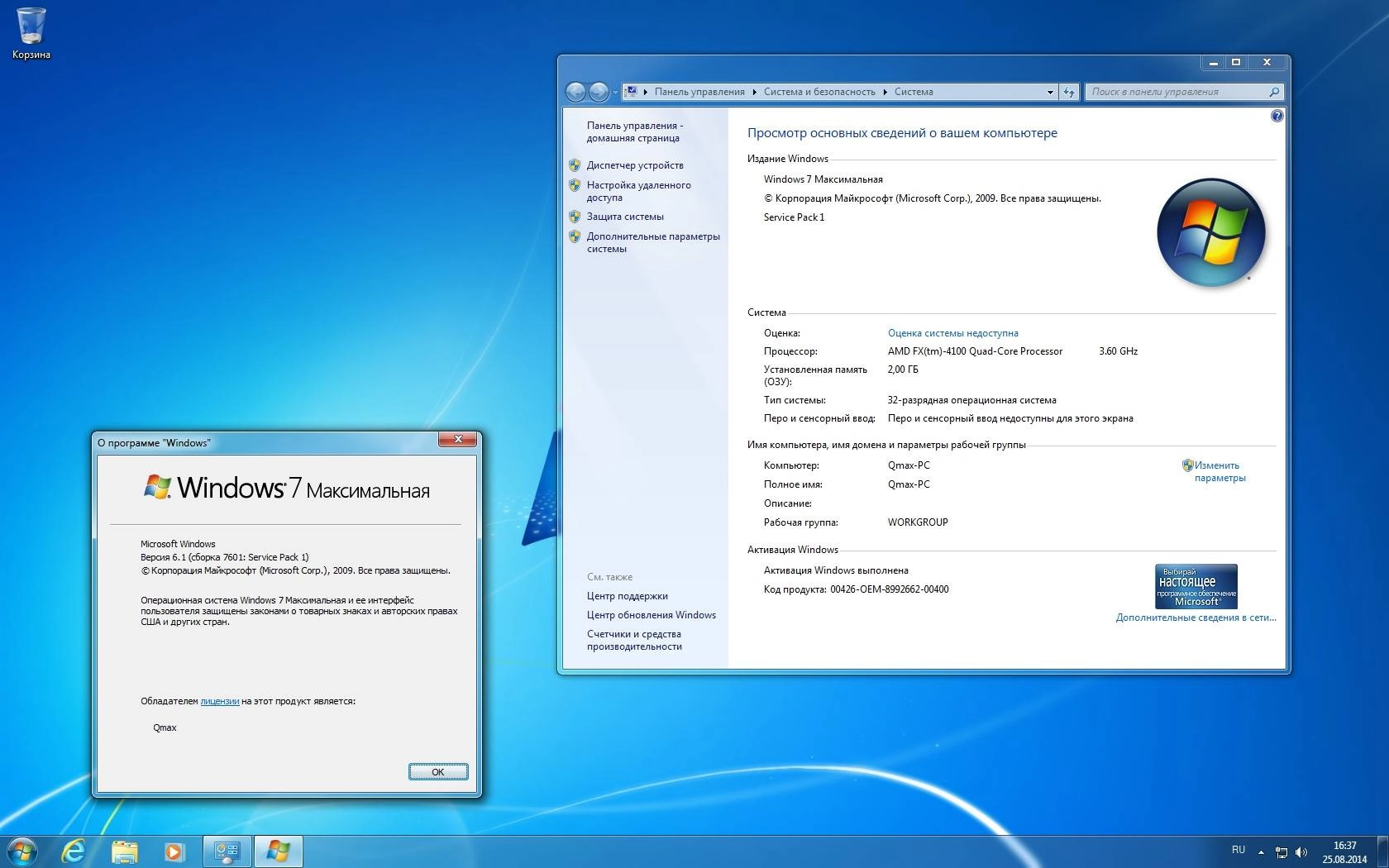Screen dimensions: 1389x868
Task: Select product code 00426-OEM-8992662-00400 text
Action: tap(890, 589)
